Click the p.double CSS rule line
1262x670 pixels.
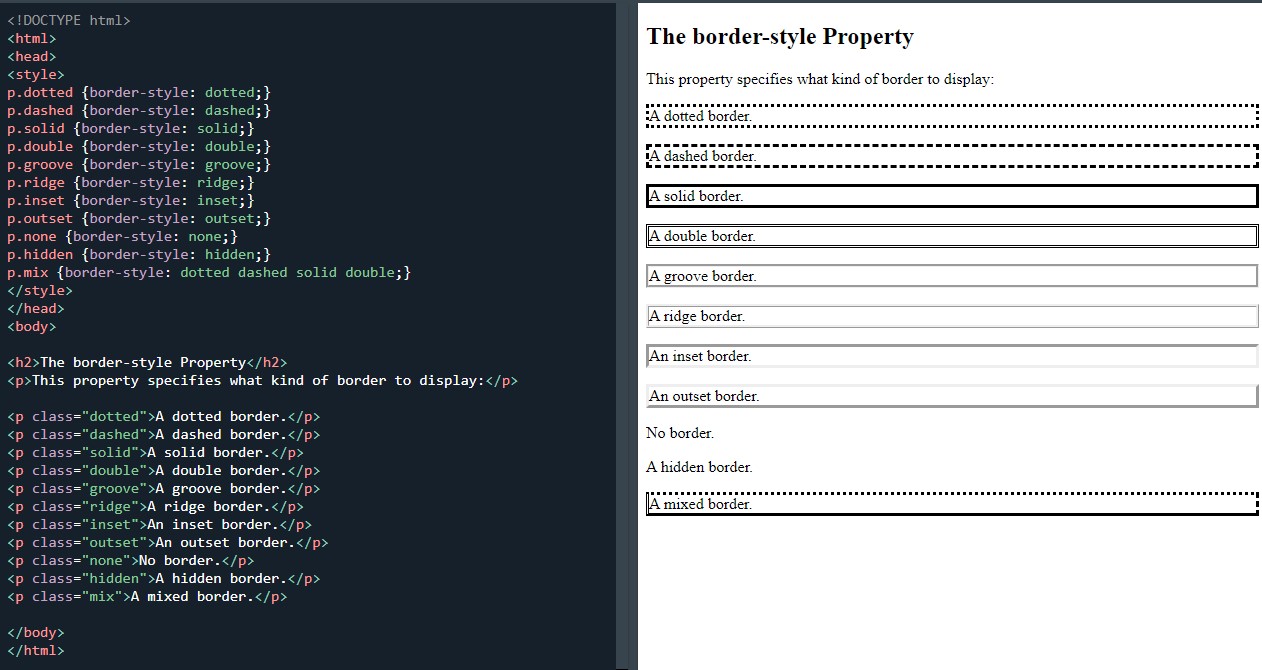pos(139,146)
